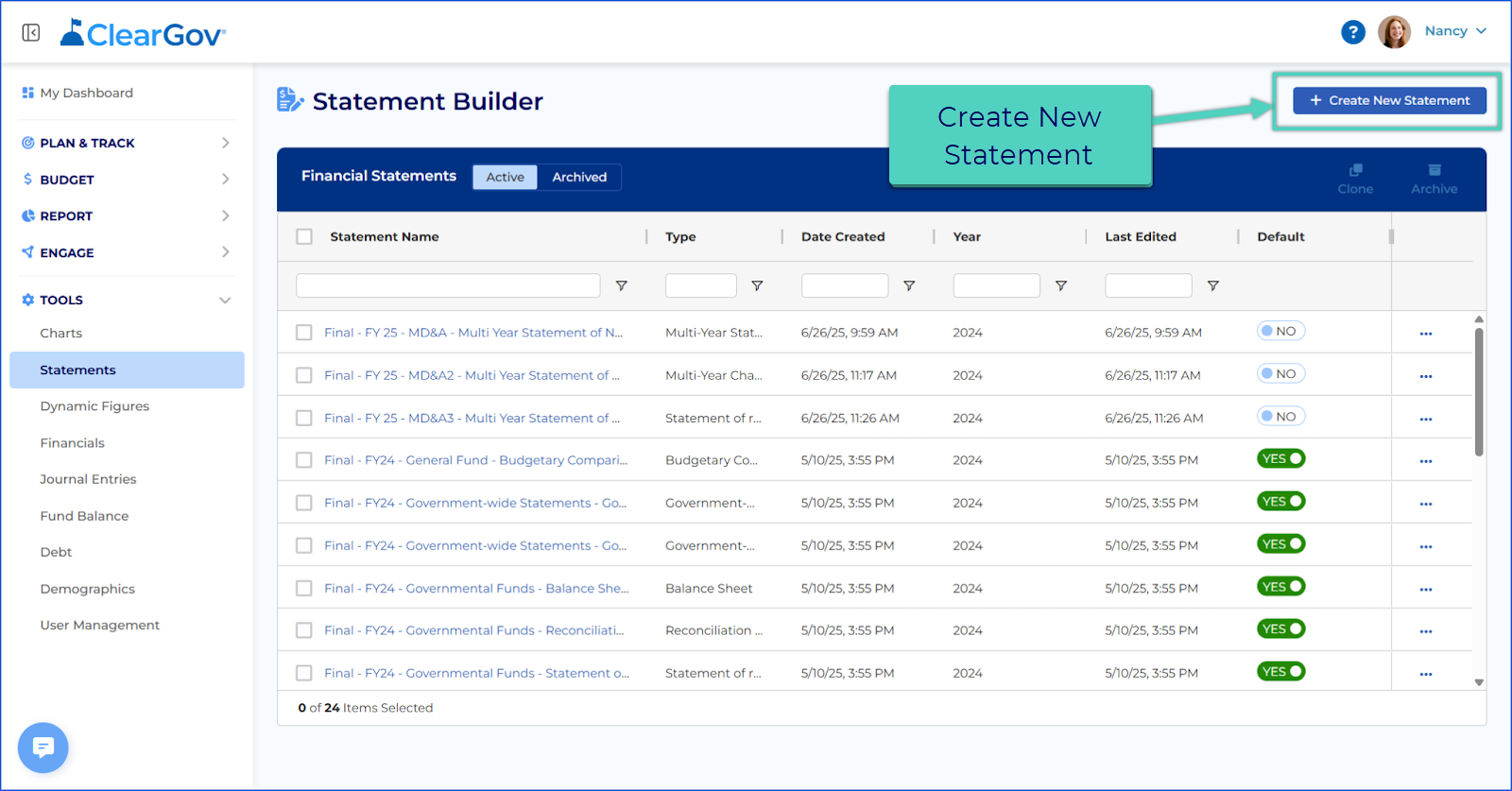The height and width of the screenshot is (791, 1512).
Task: Select checkbox for General Fund Budgetary row
Action: tap(304, 460)
